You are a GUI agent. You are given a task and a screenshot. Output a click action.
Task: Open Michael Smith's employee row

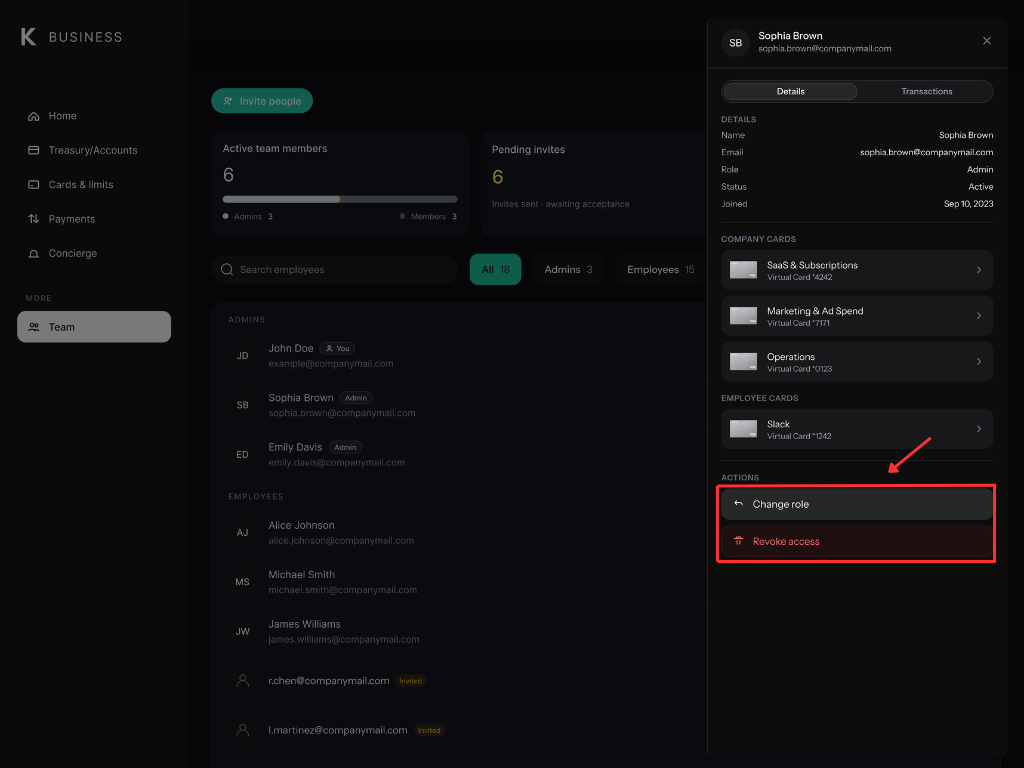point(459,582)
